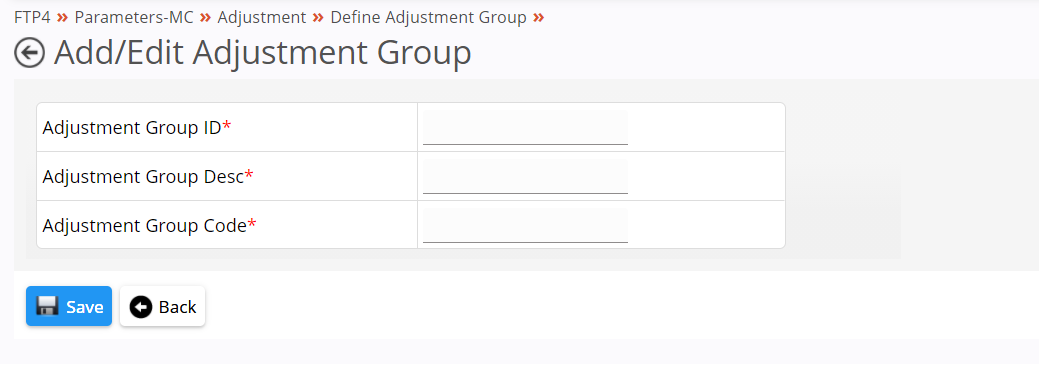Click the chevron separator after Parameters-MC
Screen dimensions: 1039x371
tap(205, 17)
